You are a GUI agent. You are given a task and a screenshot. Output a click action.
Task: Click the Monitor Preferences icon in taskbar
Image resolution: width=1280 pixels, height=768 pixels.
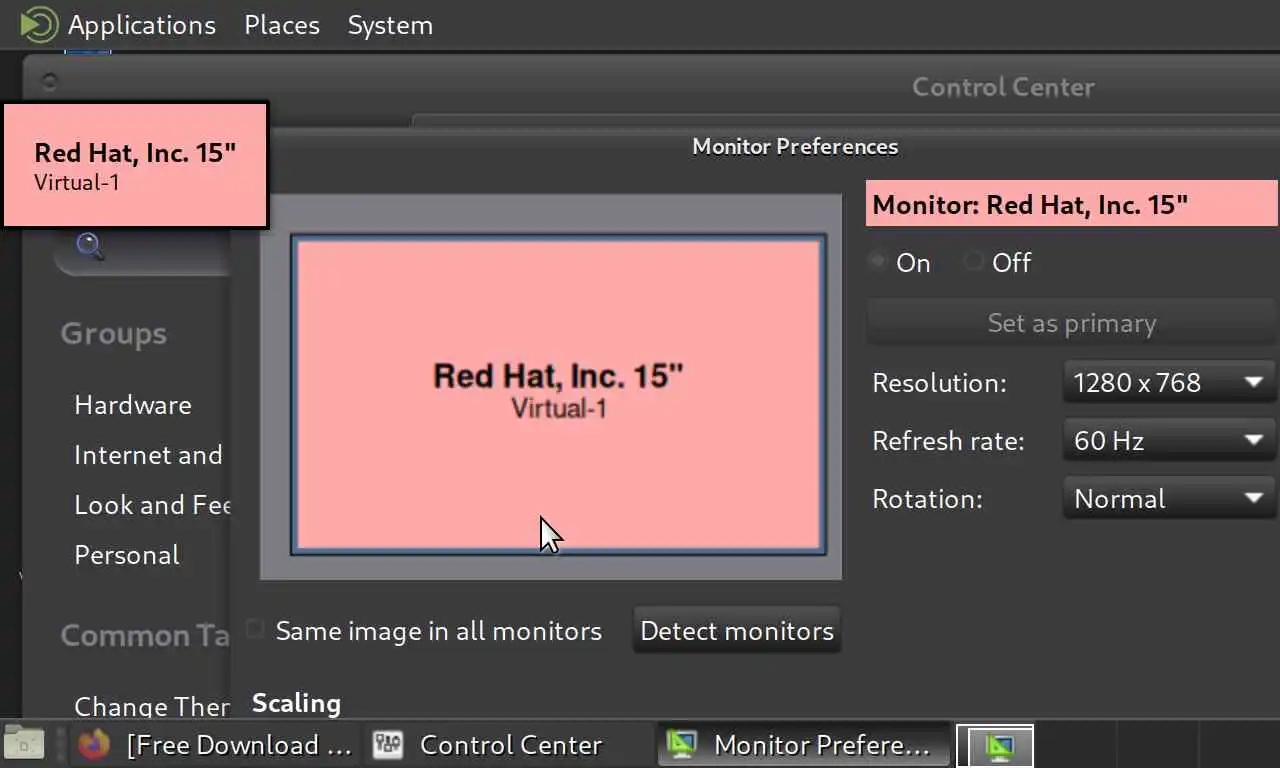point(682,745)
